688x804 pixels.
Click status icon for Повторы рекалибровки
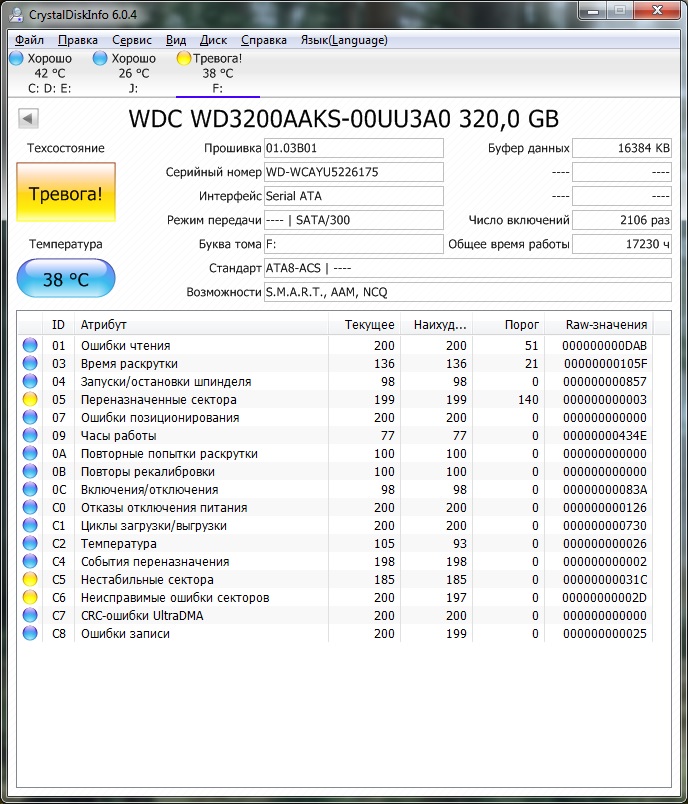pyautogui.click(x=30, y=471)
